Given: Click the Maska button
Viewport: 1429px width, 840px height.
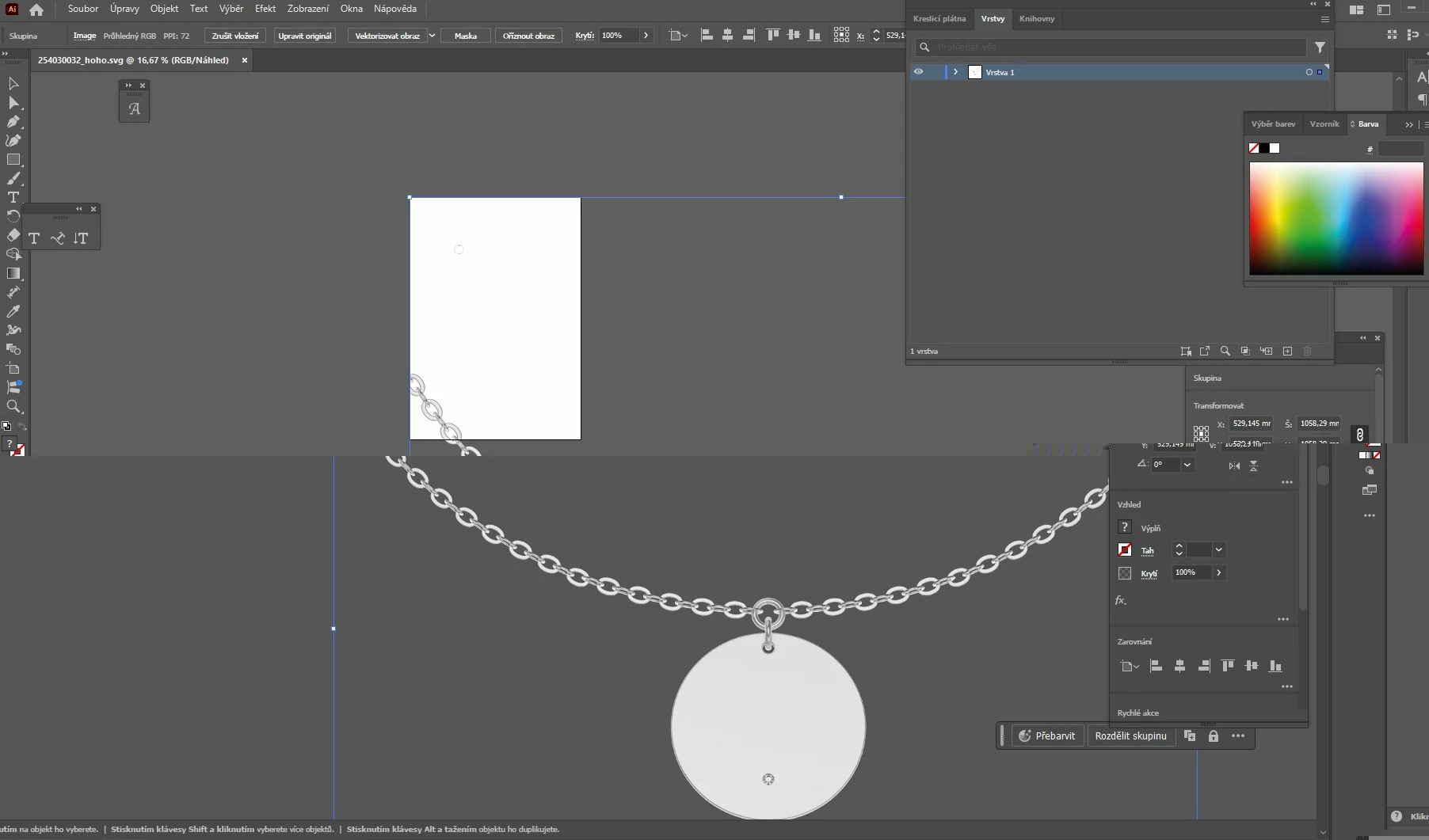Looking at the screenshot, I should point(466,36).
